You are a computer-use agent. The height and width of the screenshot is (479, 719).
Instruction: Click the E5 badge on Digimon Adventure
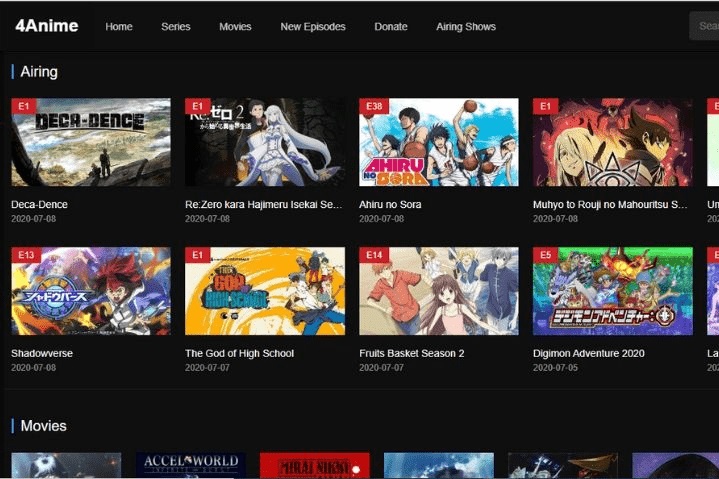[x=545, y=255]
